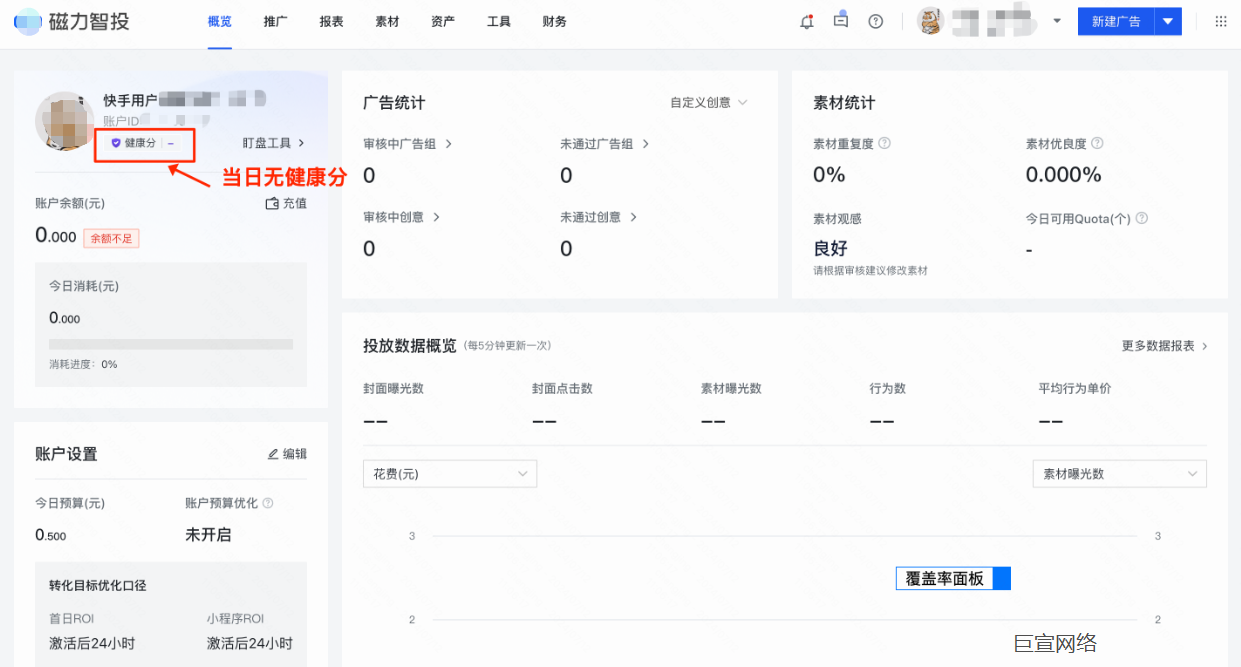Open the 花费(元) metric dropdown
This screenshot has width=1241, height=667.
449,473
